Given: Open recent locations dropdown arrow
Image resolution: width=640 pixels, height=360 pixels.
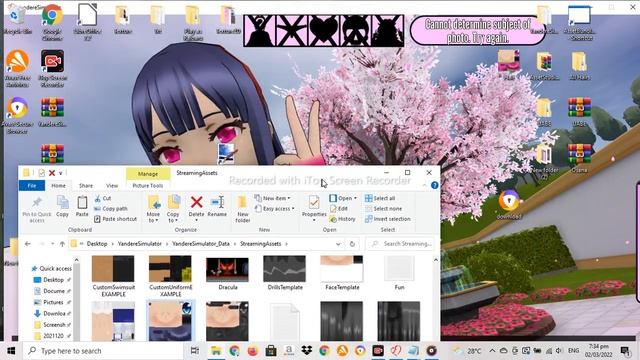Looking at the screenshot, I should click(53, 244).
